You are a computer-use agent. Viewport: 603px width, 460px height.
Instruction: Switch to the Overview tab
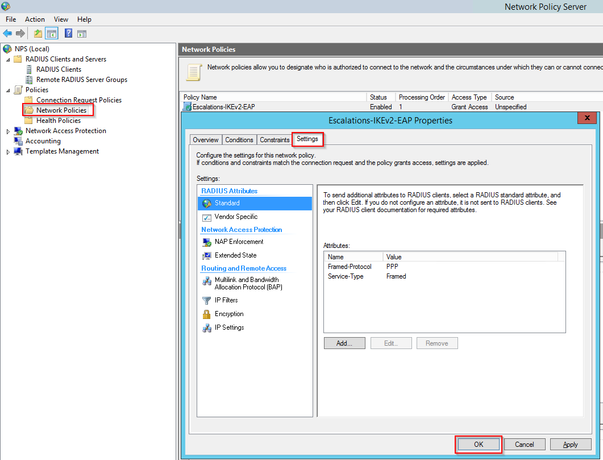(206, 140)
